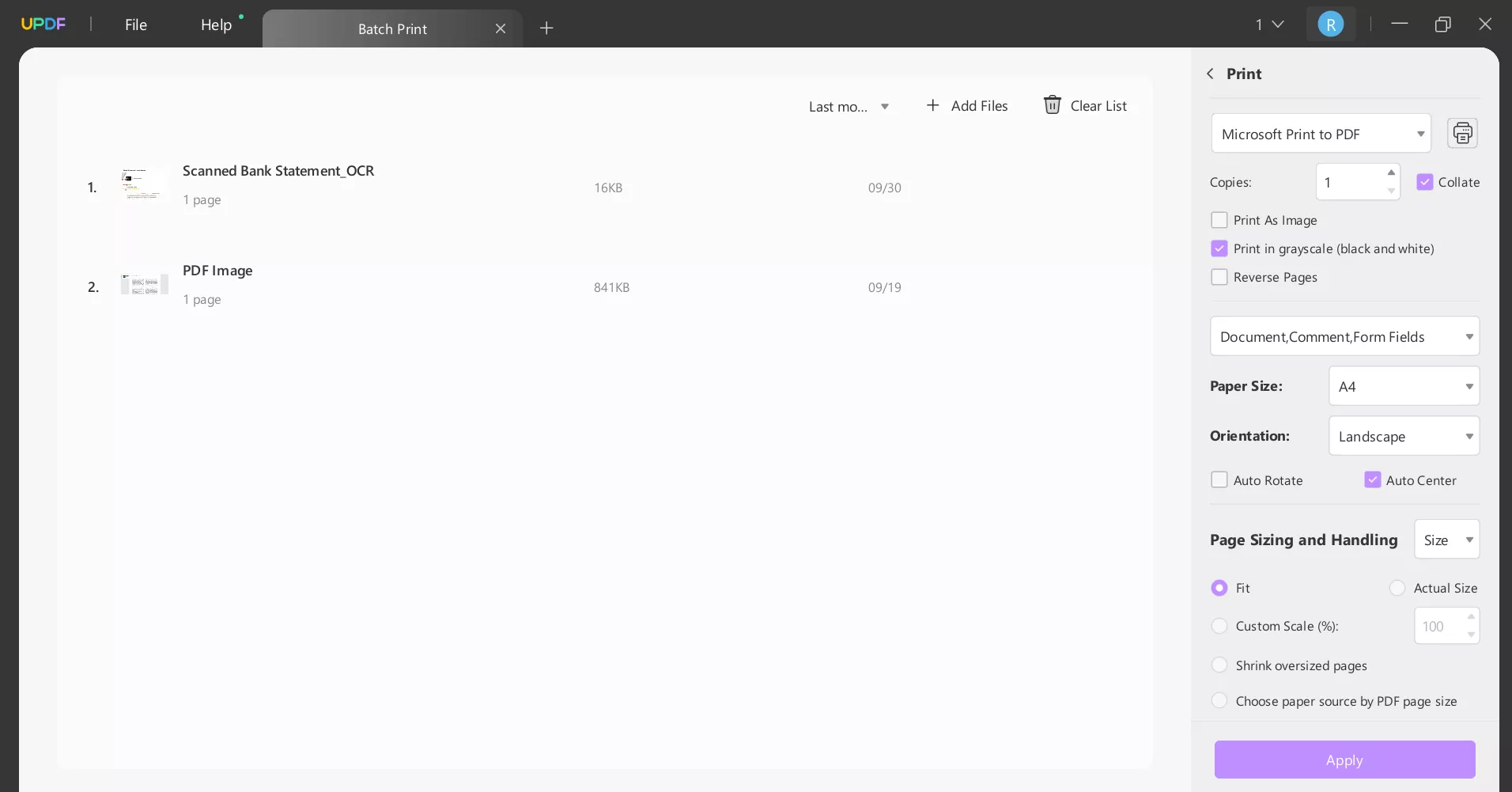Viewport: 1512px width, 792px height.
Task: Close the Batch Print tab
Action: click(x=501, y=28)
